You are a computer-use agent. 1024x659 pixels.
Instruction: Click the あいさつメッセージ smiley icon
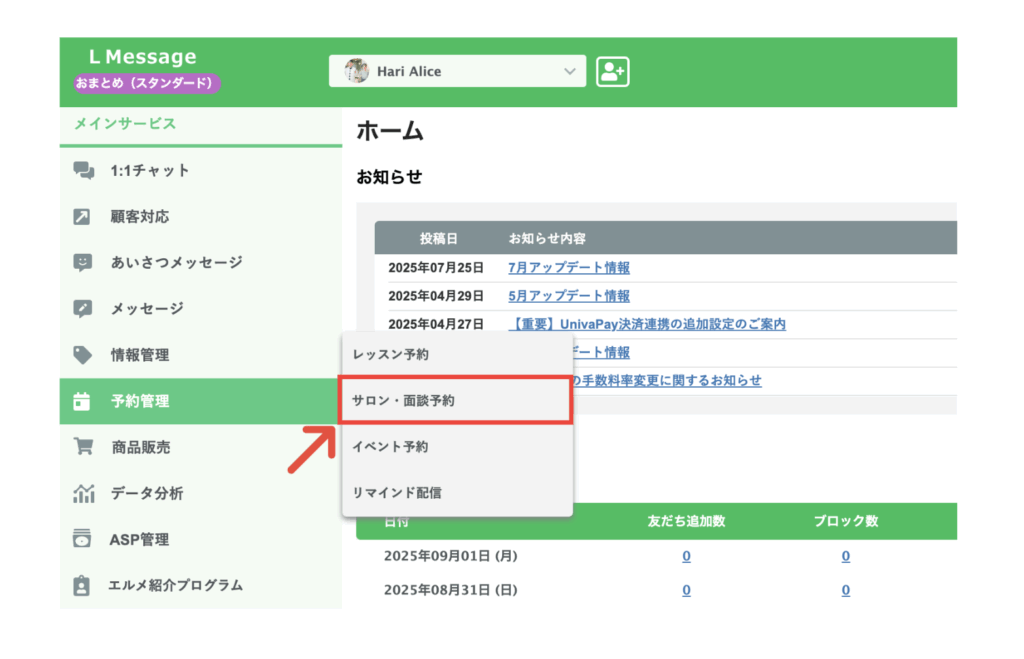pos(83,263)
